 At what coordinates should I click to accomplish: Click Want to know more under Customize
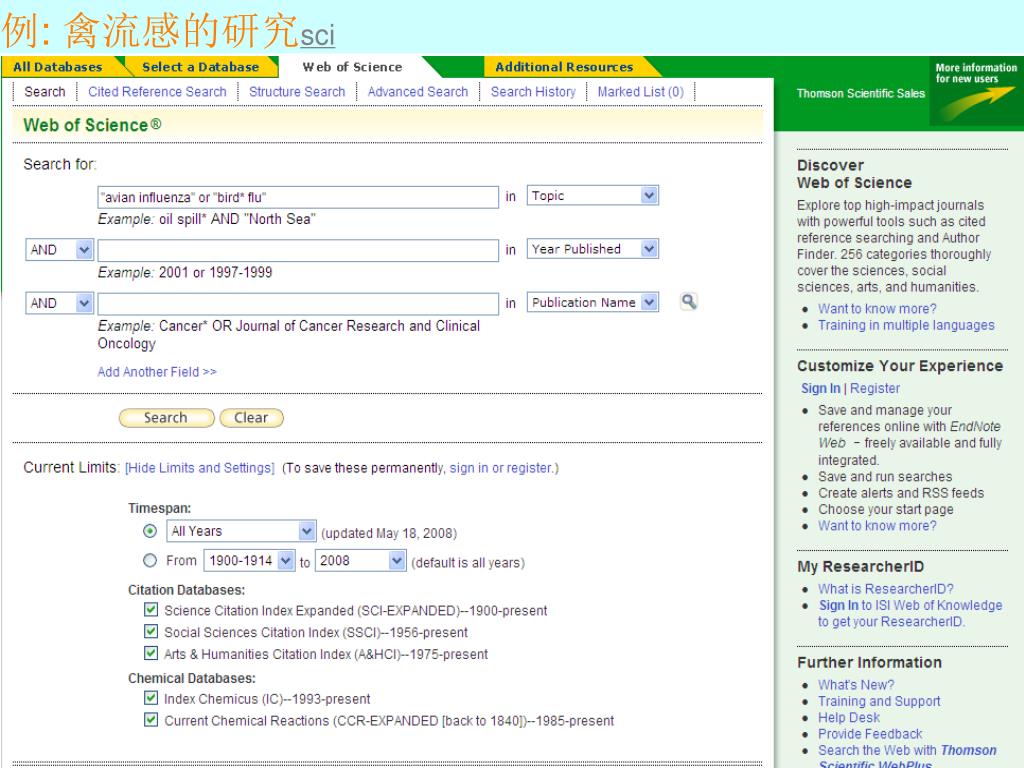pos(877,526)
